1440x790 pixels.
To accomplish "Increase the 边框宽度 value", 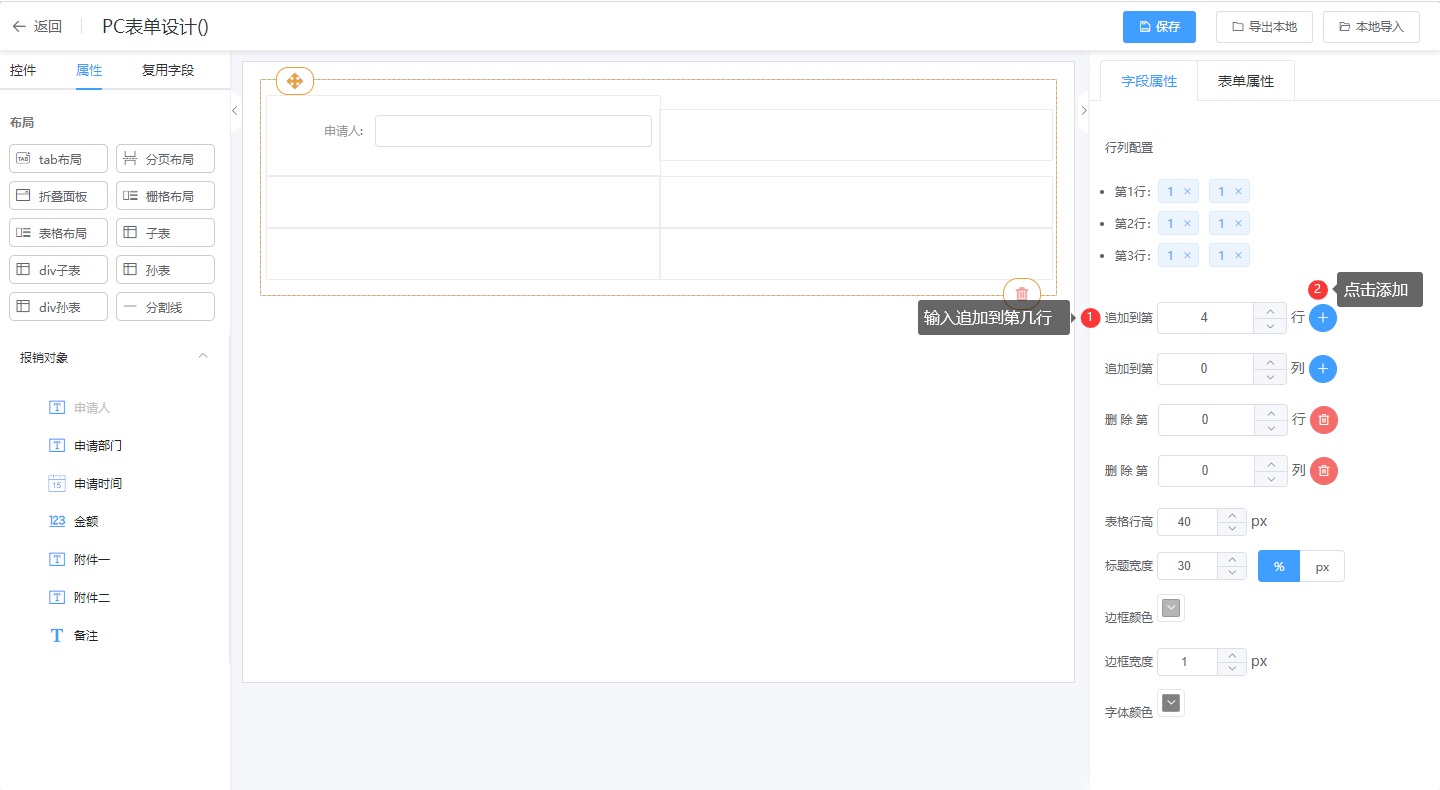I will pyautogui.click(x=1232, y=655).
